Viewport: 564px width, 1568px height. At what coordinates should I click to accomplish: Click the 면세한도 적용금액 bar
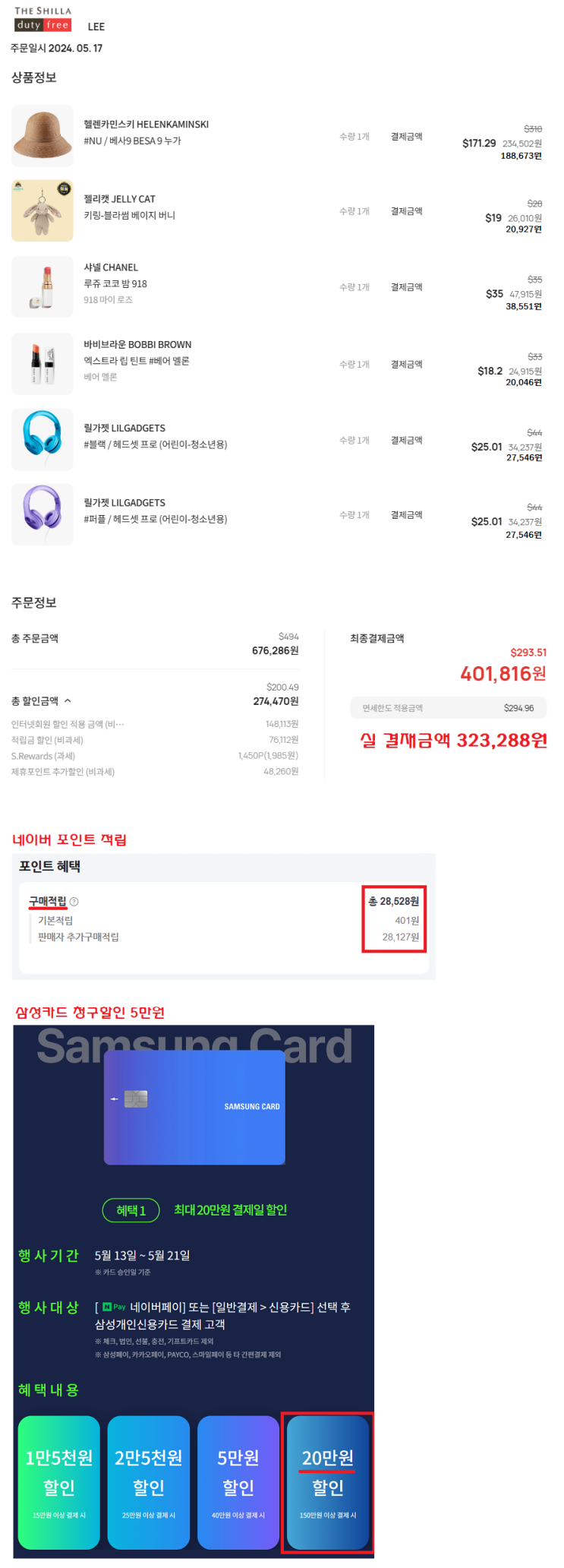pos(449,708)
